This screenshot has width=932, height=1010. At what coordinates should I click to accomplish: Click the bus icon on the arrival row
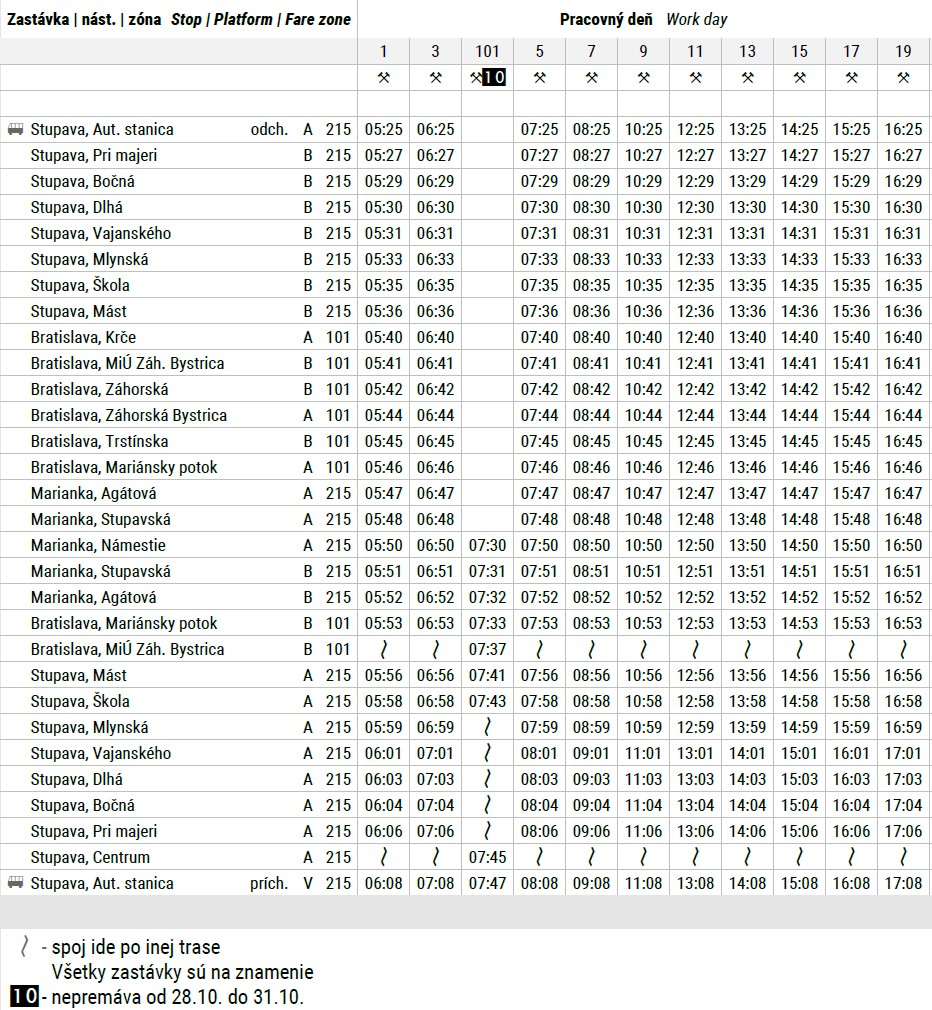click(x=15, y=883)
